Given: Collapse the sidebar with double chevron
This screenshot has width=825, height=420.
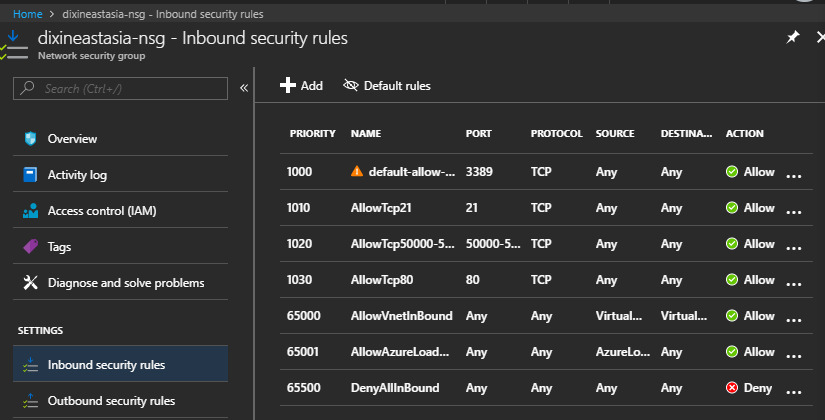Looking at the screenshot, I should click(x=244, y=88).
